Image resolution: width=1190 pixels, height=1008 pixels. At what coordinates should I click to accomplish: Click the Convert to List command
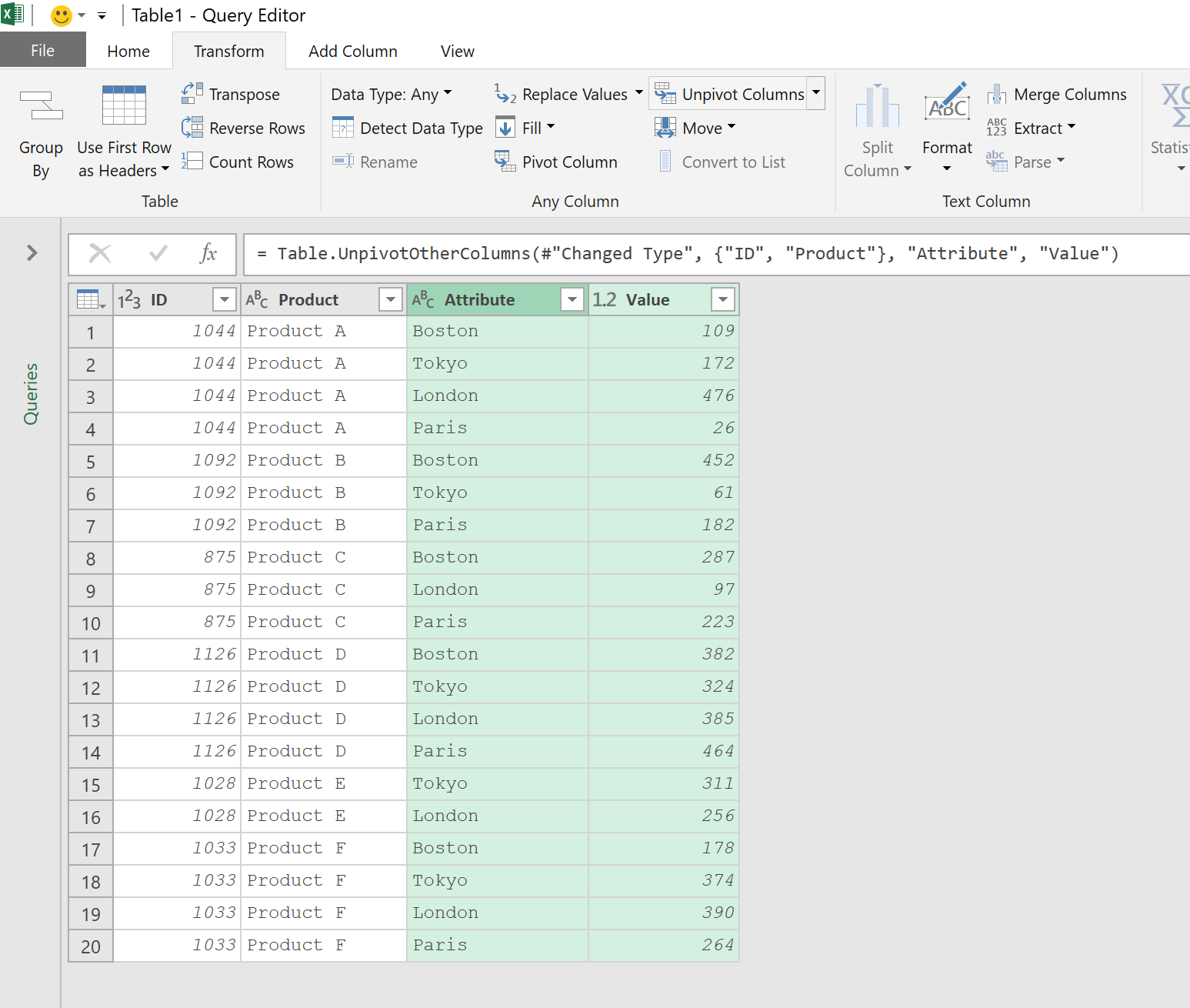pos(721,162)
